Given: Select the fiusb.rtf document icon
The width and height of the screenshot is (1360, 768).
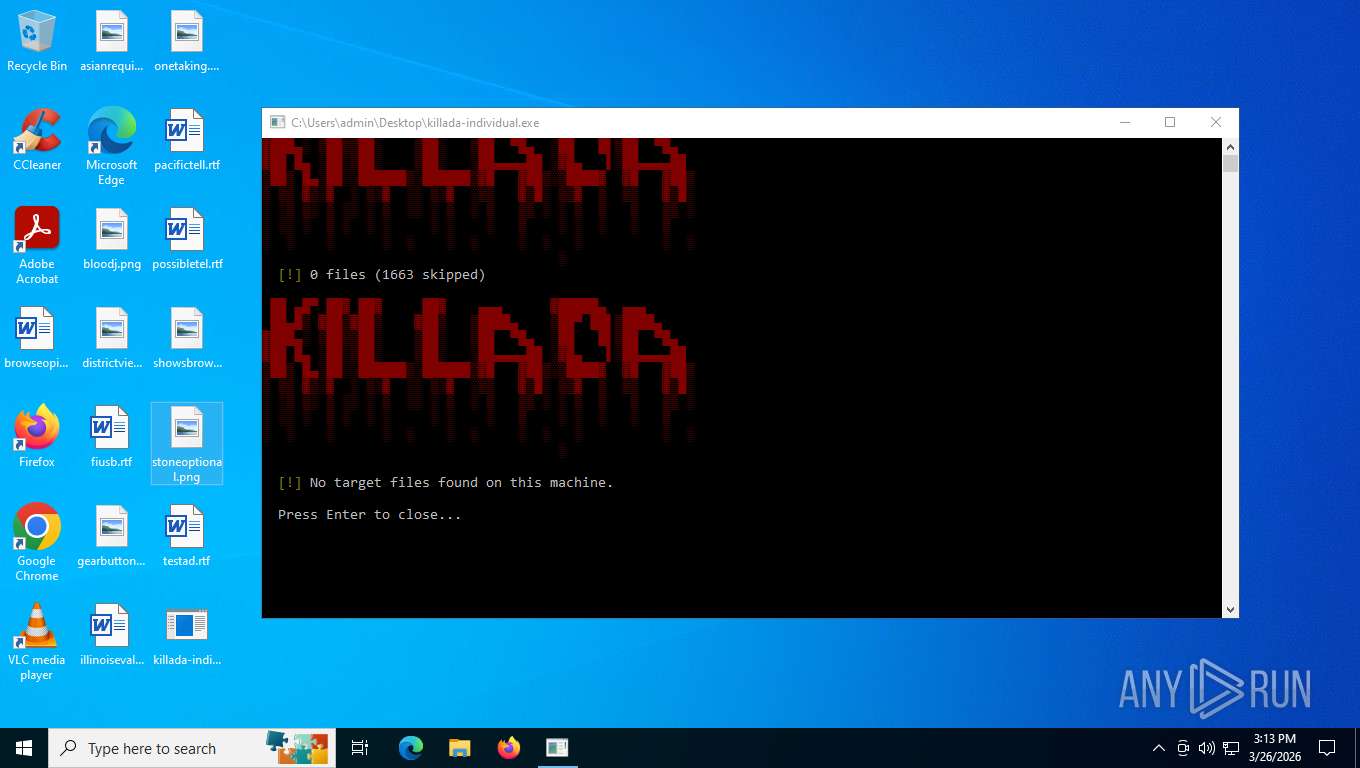Looking at the screenshot, I should (112, 437).
